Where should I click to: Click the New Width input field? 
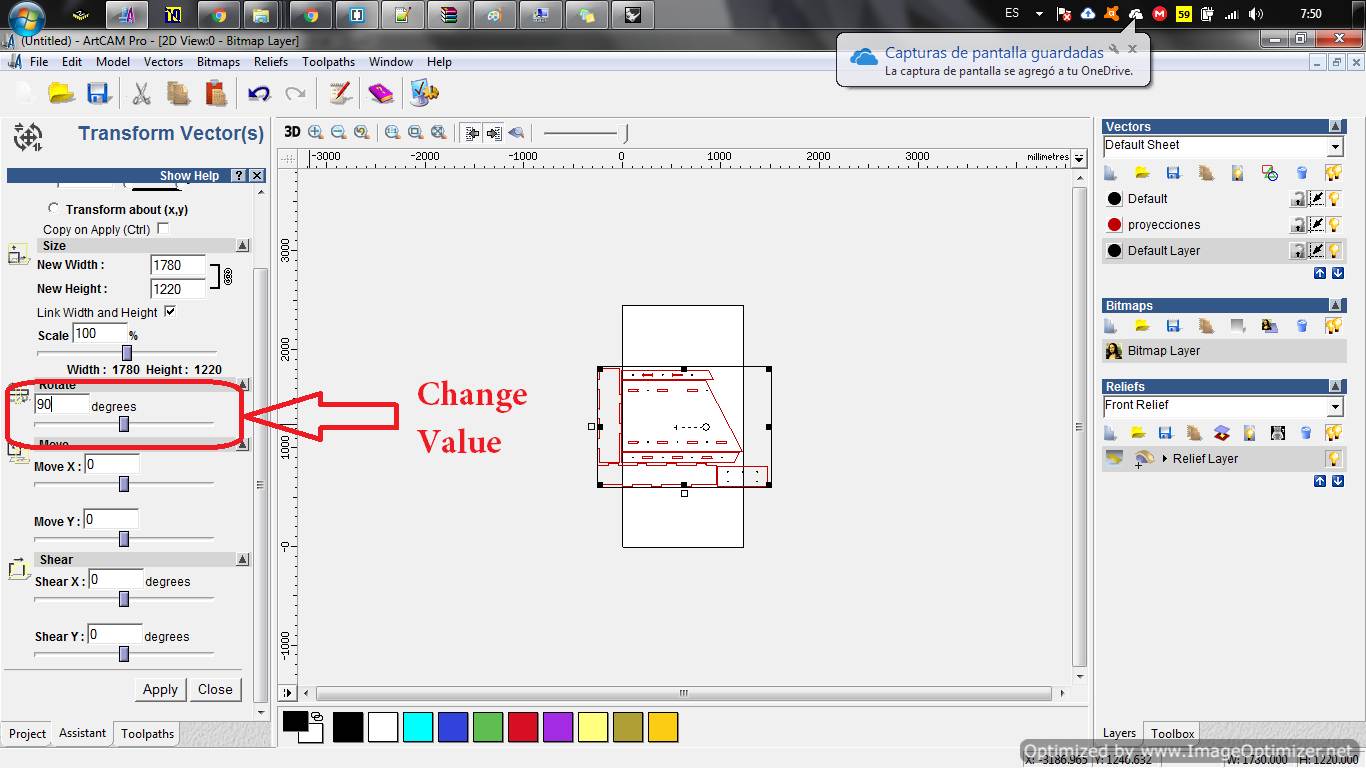click(x=178, y=265)
